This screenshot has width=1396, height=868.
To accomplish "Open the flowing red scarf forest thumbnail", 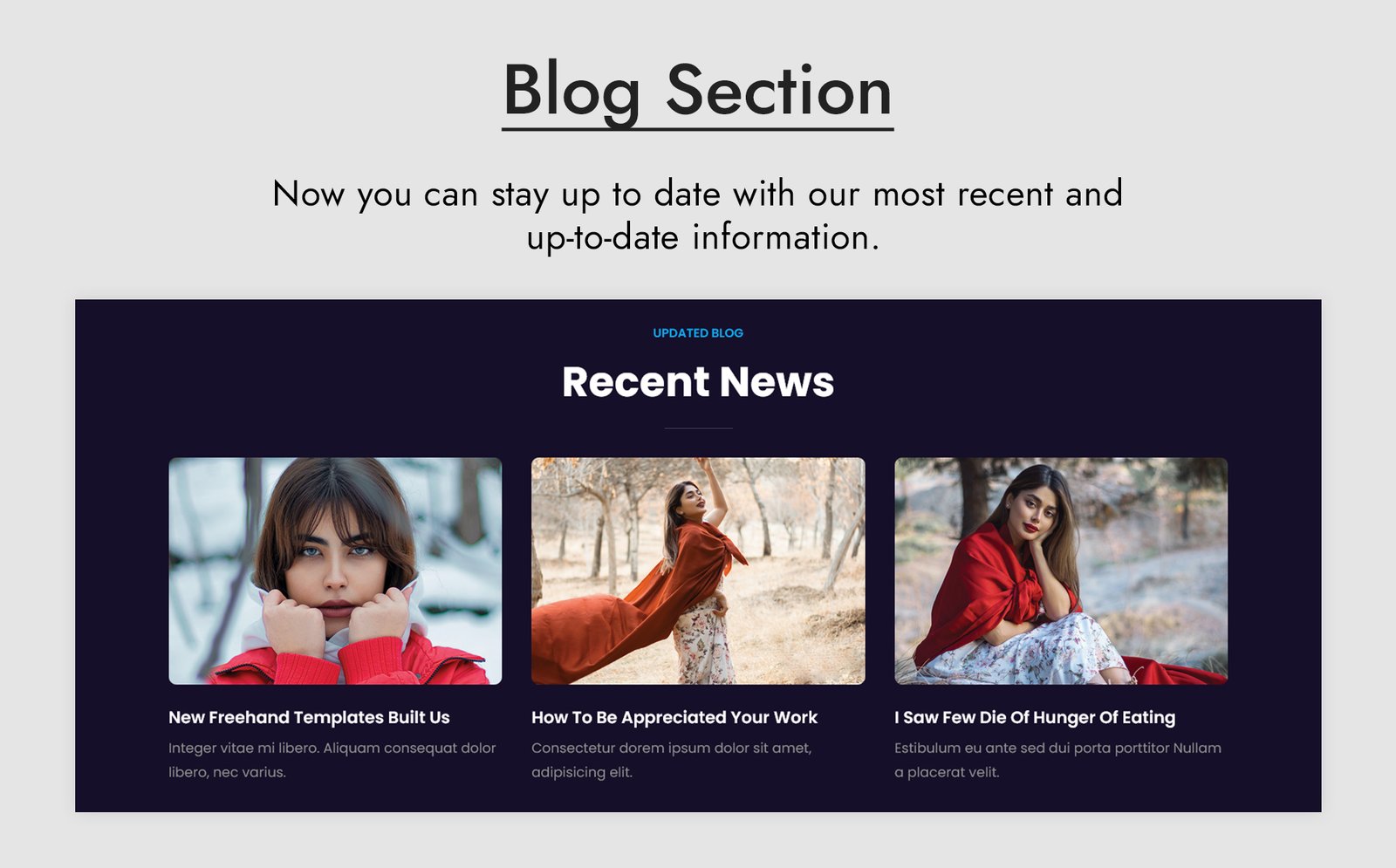I will [x=698, y=571].
